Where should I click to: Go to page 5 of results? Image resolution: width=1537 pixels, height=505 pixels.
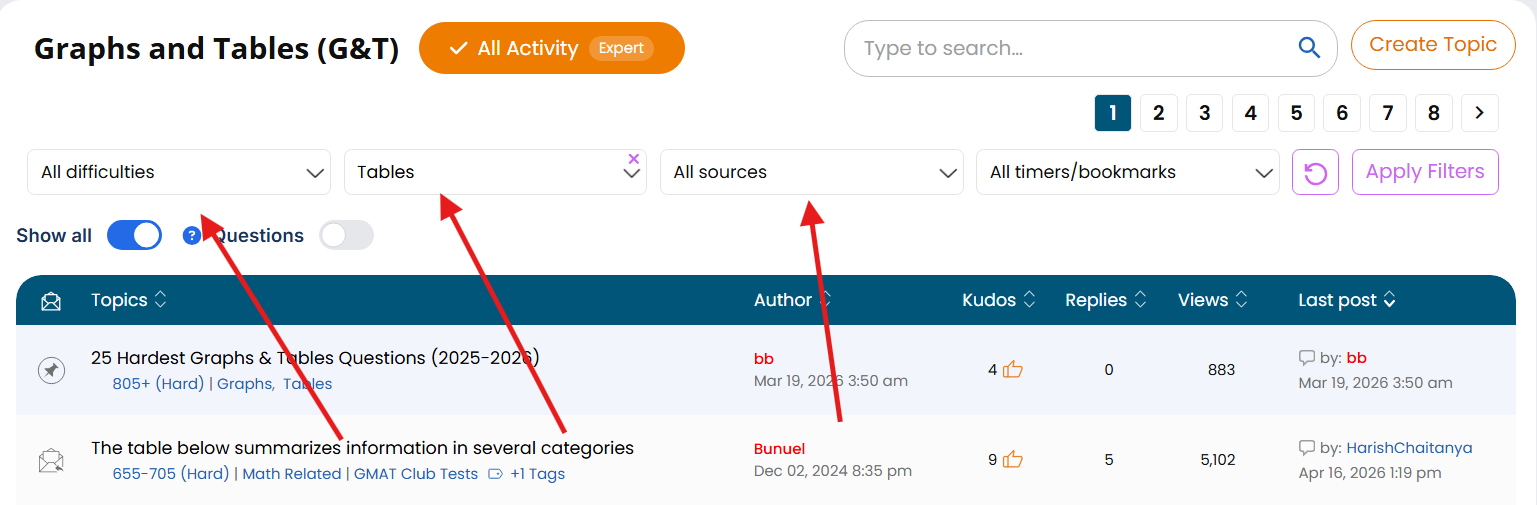point(1296,113)
